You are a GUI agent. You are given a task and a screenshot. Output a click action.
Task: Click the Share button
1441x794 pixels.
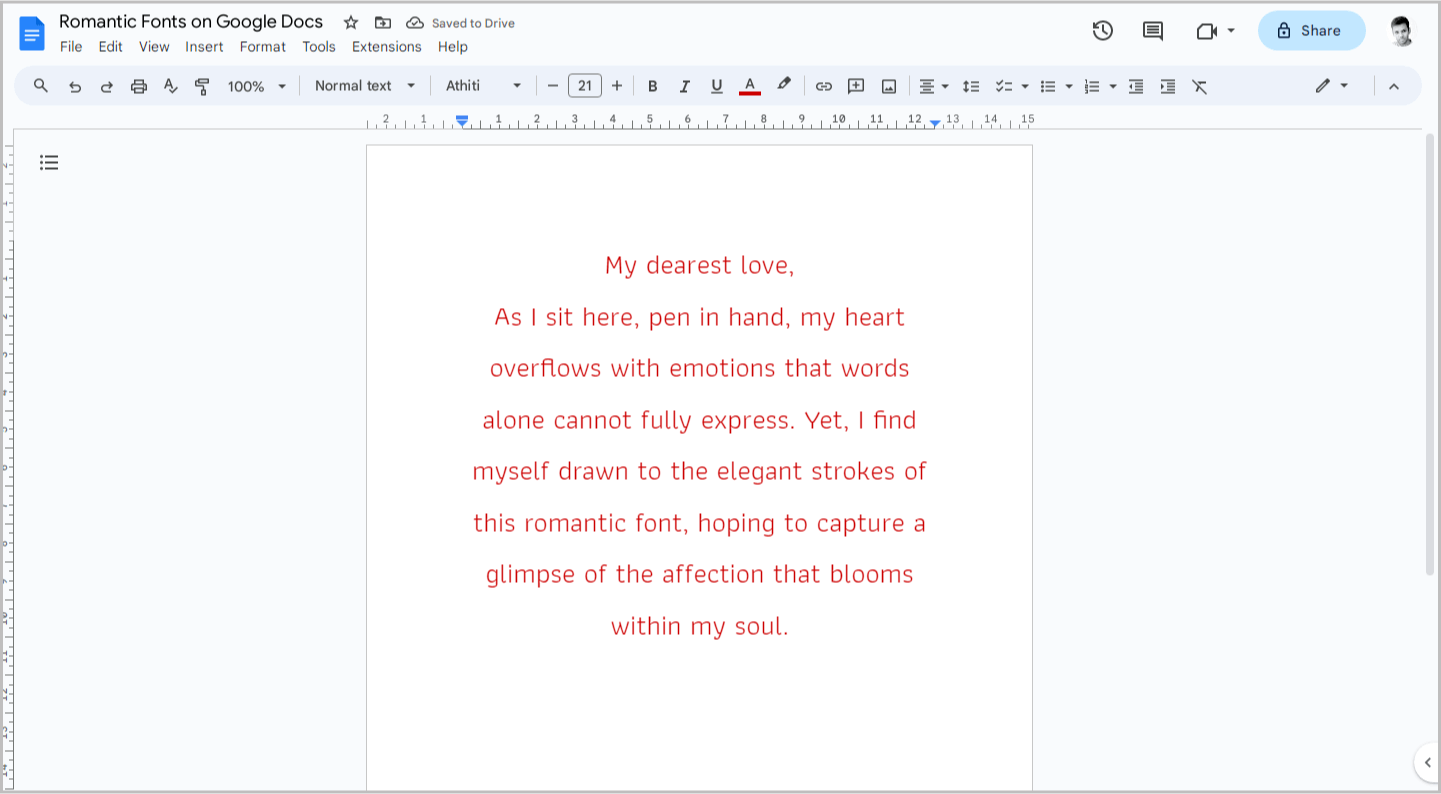1311,31
